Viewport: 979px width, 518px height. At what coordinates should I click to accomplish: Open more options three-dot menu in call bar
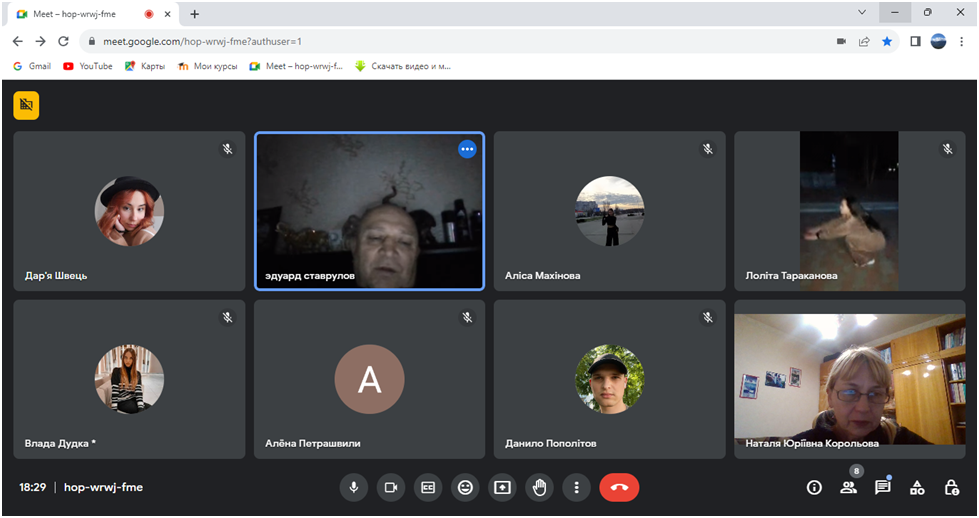click(576, 487)
